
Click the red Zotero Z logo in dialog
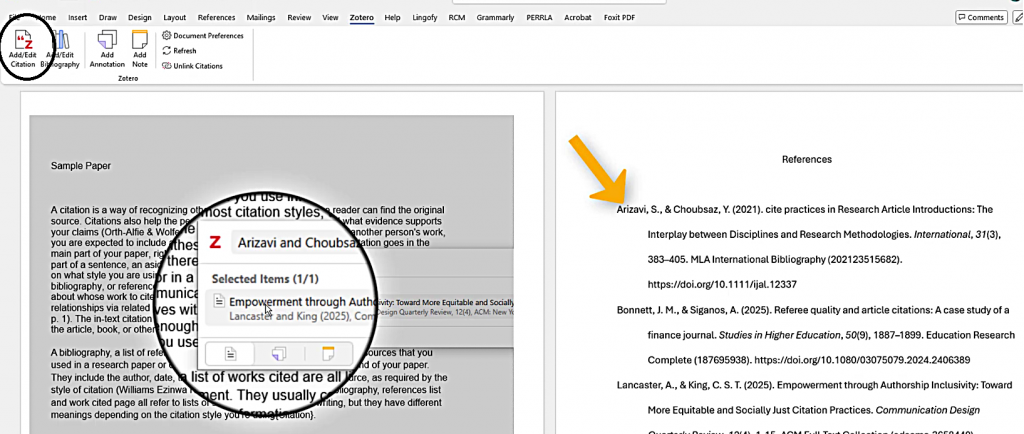click(x=215, y=242)
